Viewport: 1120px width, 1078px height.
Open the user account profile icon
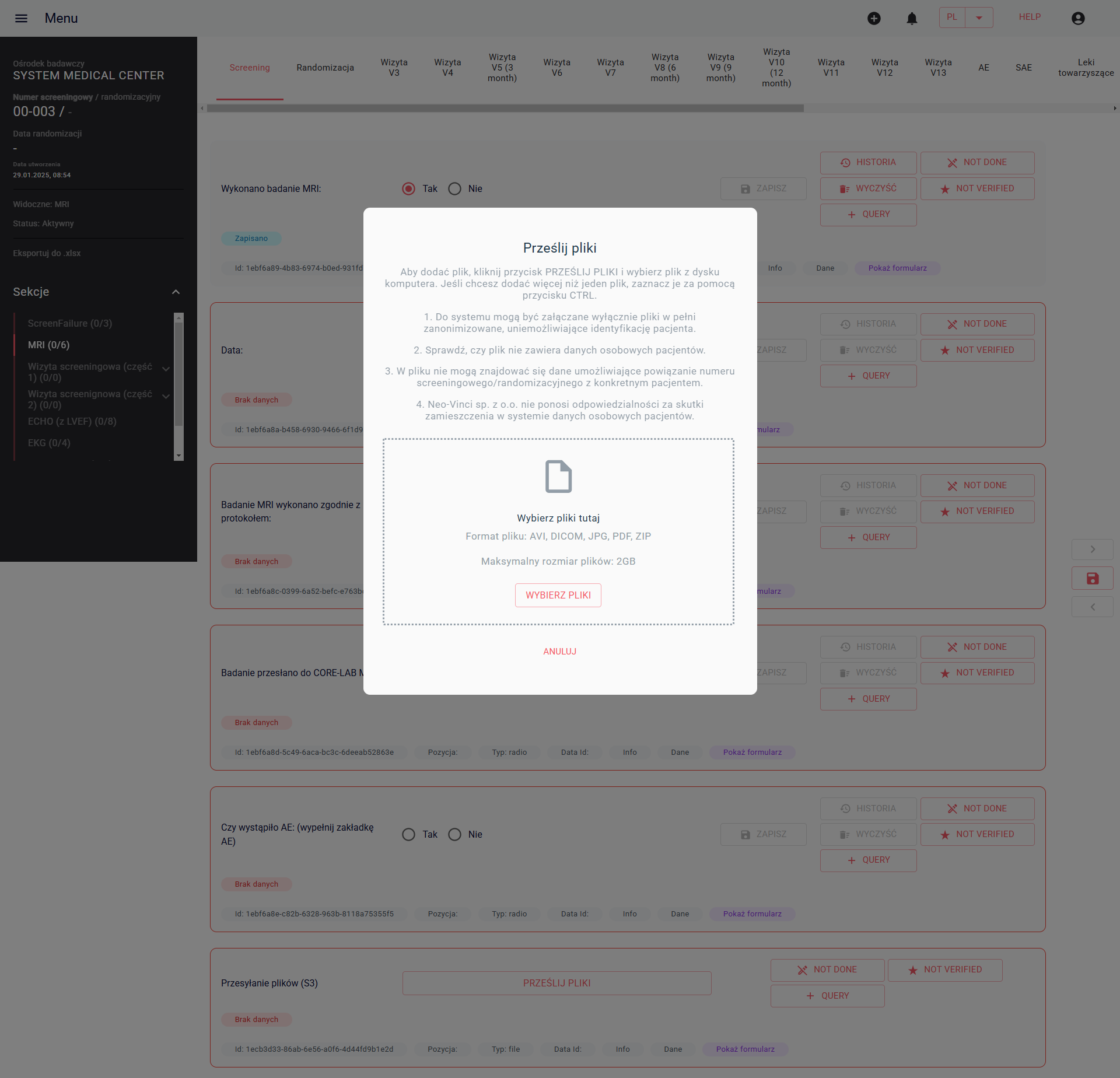1078,18
